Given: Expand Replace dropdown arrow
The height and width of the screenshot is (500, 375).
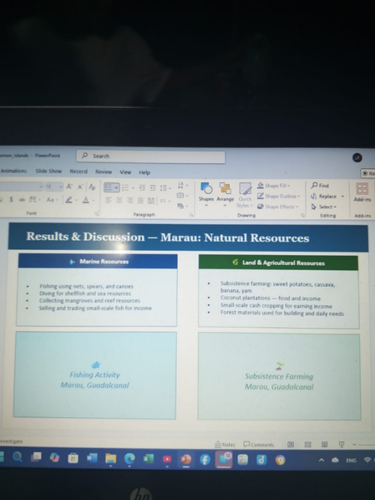Looking at the screenshot, I should pyautogui.click(x=342, y=196).
